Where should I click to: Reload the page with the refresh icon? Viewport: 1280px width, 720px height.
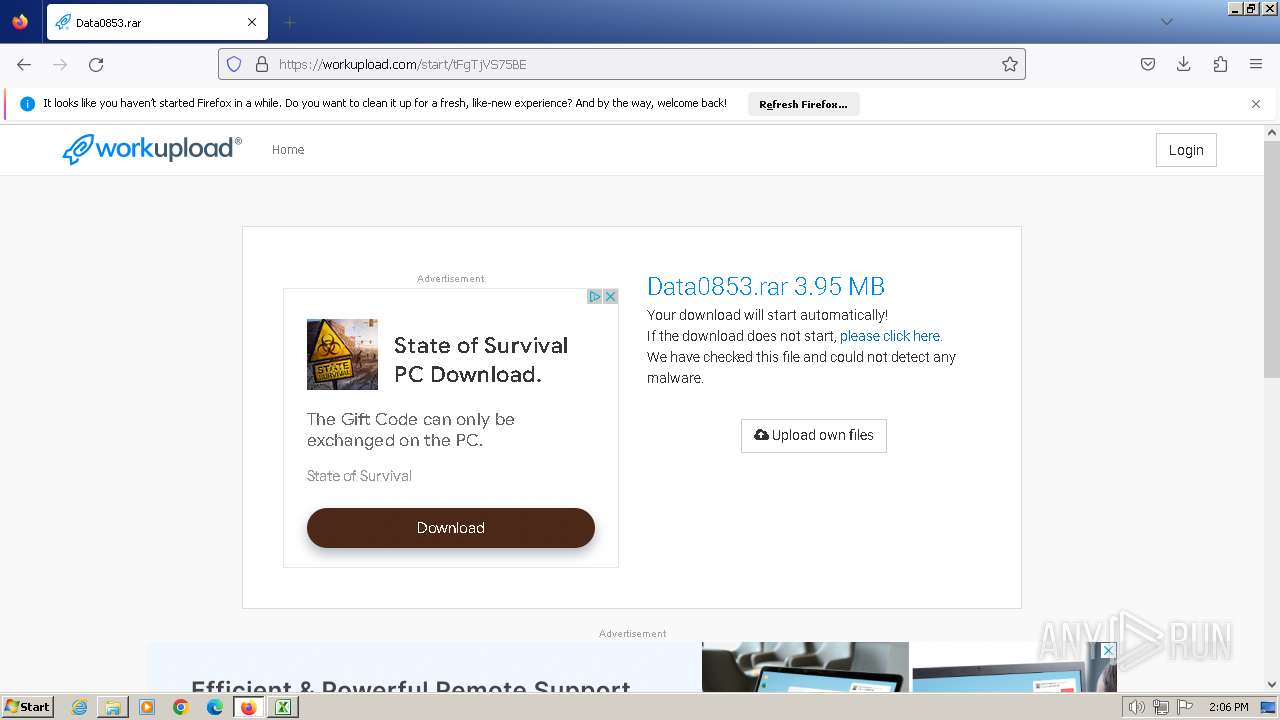pyautogui.click(x=96, y=64)
